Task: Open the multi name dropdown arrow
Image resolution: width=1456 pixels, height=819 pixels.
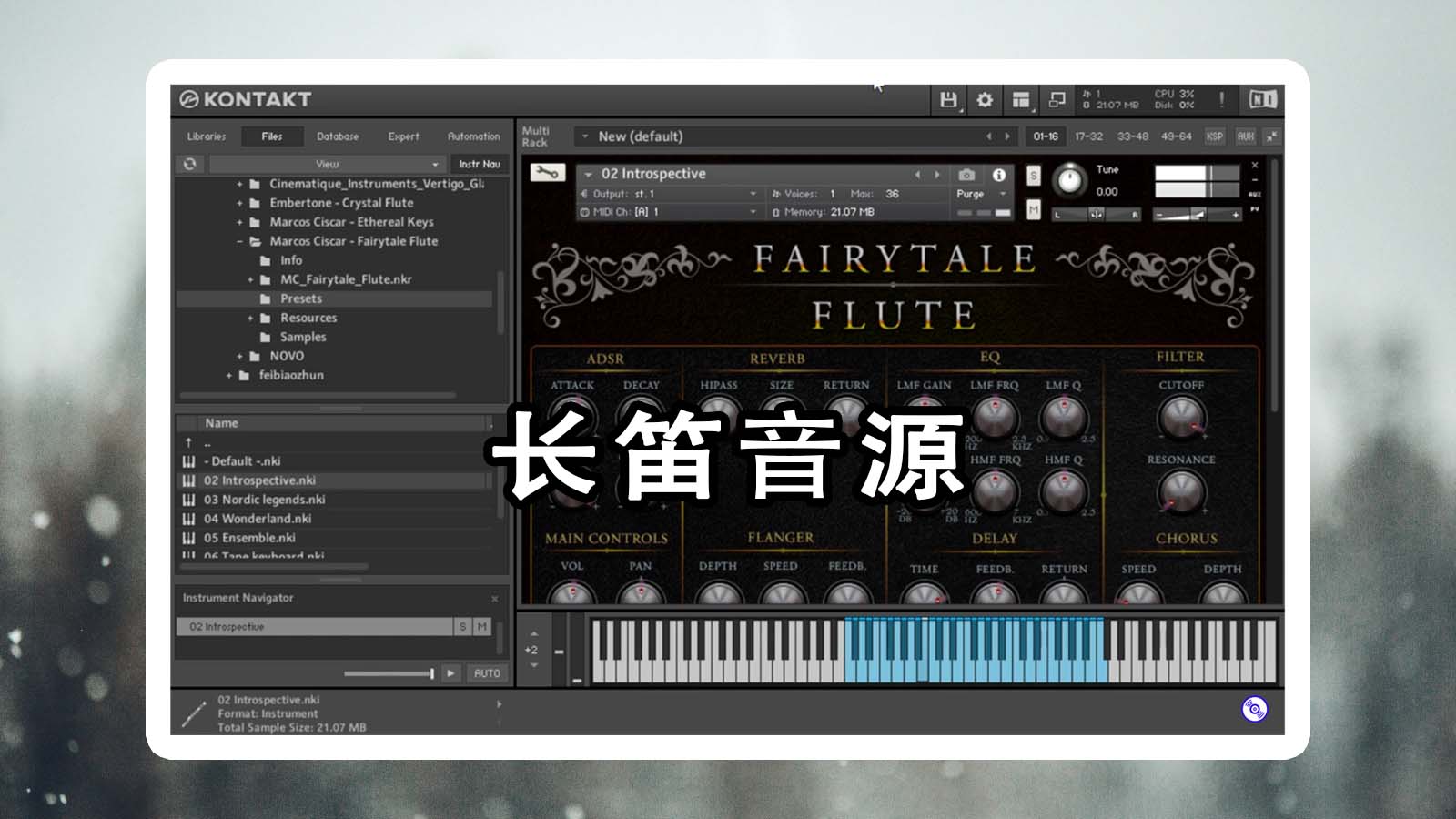Action: (585, 136)
